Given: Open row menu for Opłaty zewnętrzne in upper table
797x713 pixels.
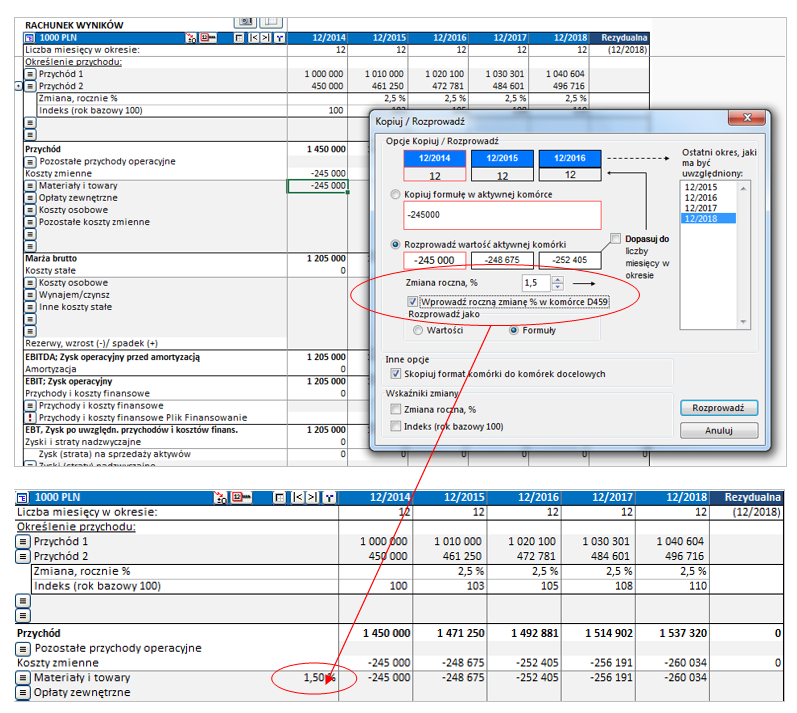Looking at the screenshot, I should [30, 198].
